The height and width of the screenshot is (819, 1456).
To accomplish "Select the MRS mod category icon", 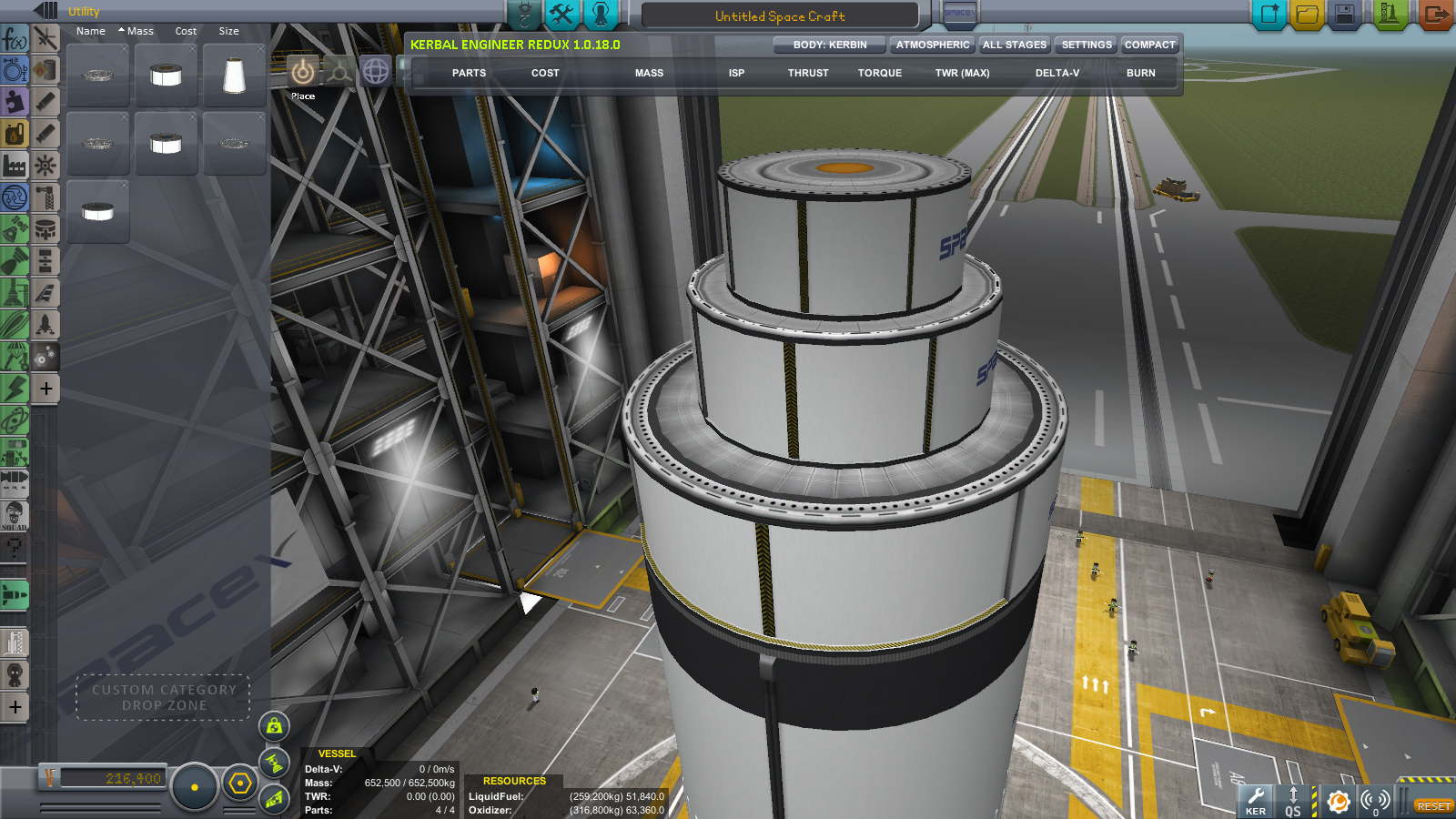I will [x=15, y=484].
